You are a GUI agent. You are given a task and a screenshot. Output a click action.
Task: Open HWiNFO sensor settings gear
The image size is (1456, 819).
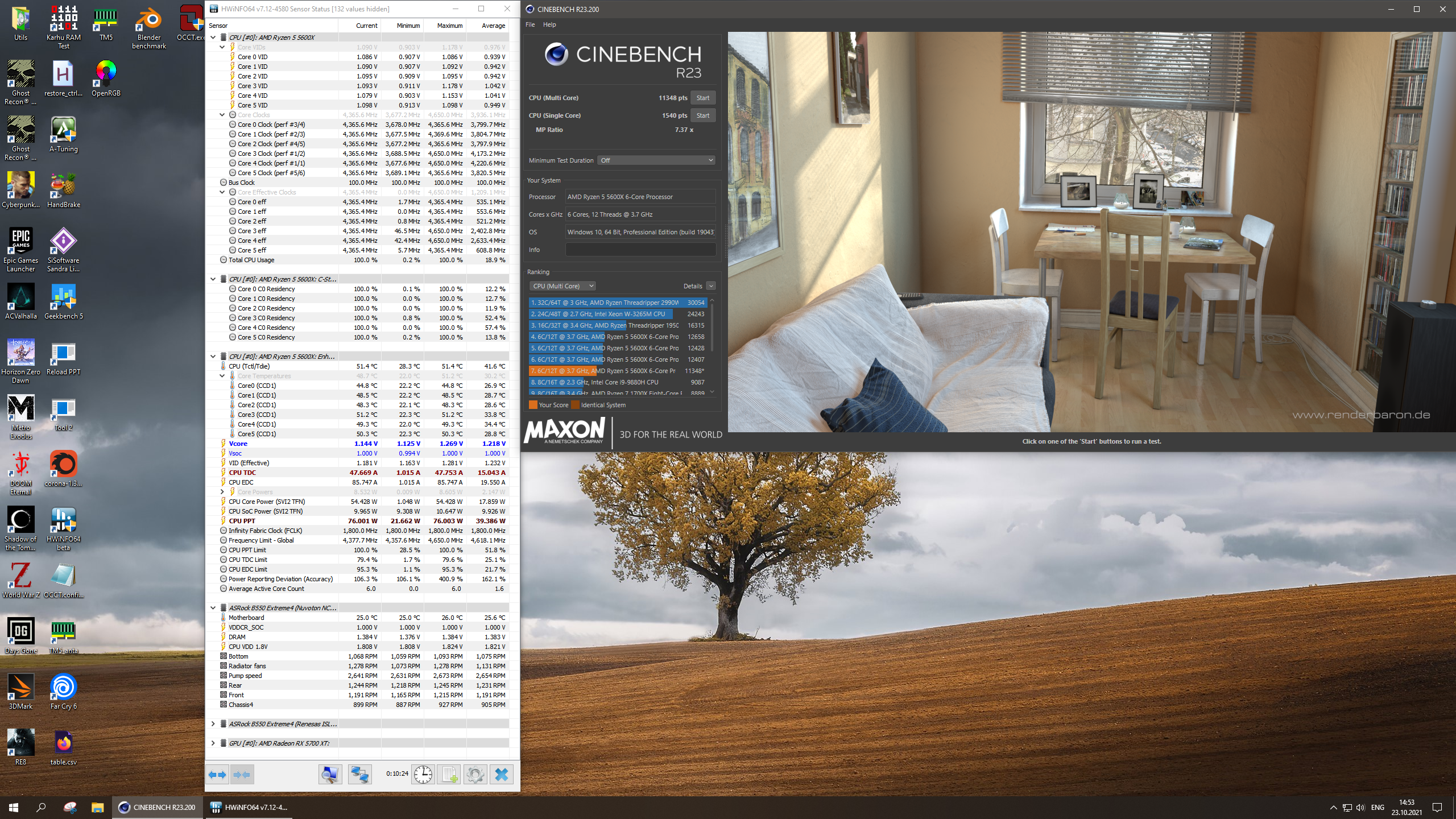tap(475, 775)
